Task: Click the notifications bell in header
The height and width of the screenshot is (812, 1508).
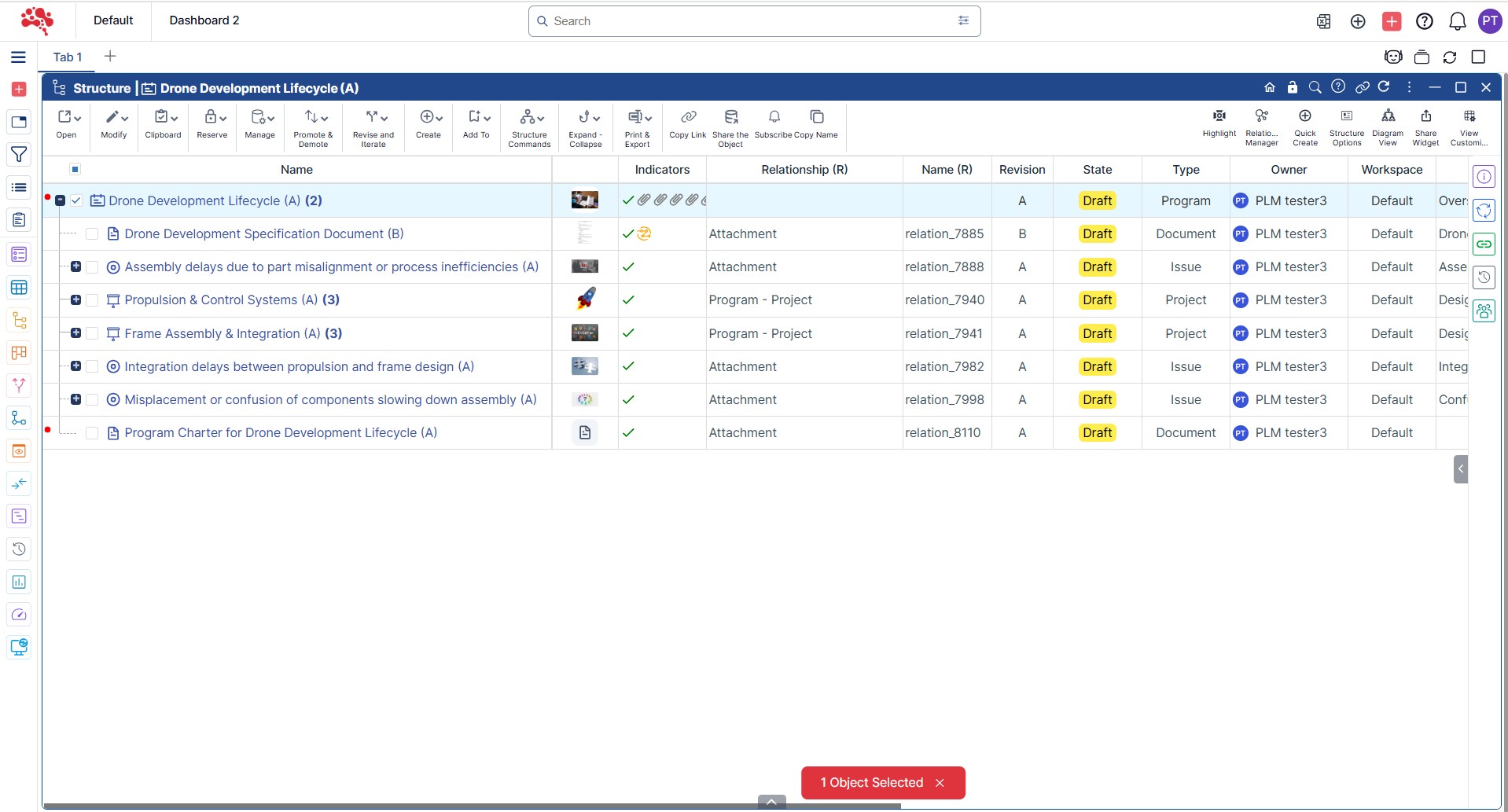Action: coord(1457,21)
